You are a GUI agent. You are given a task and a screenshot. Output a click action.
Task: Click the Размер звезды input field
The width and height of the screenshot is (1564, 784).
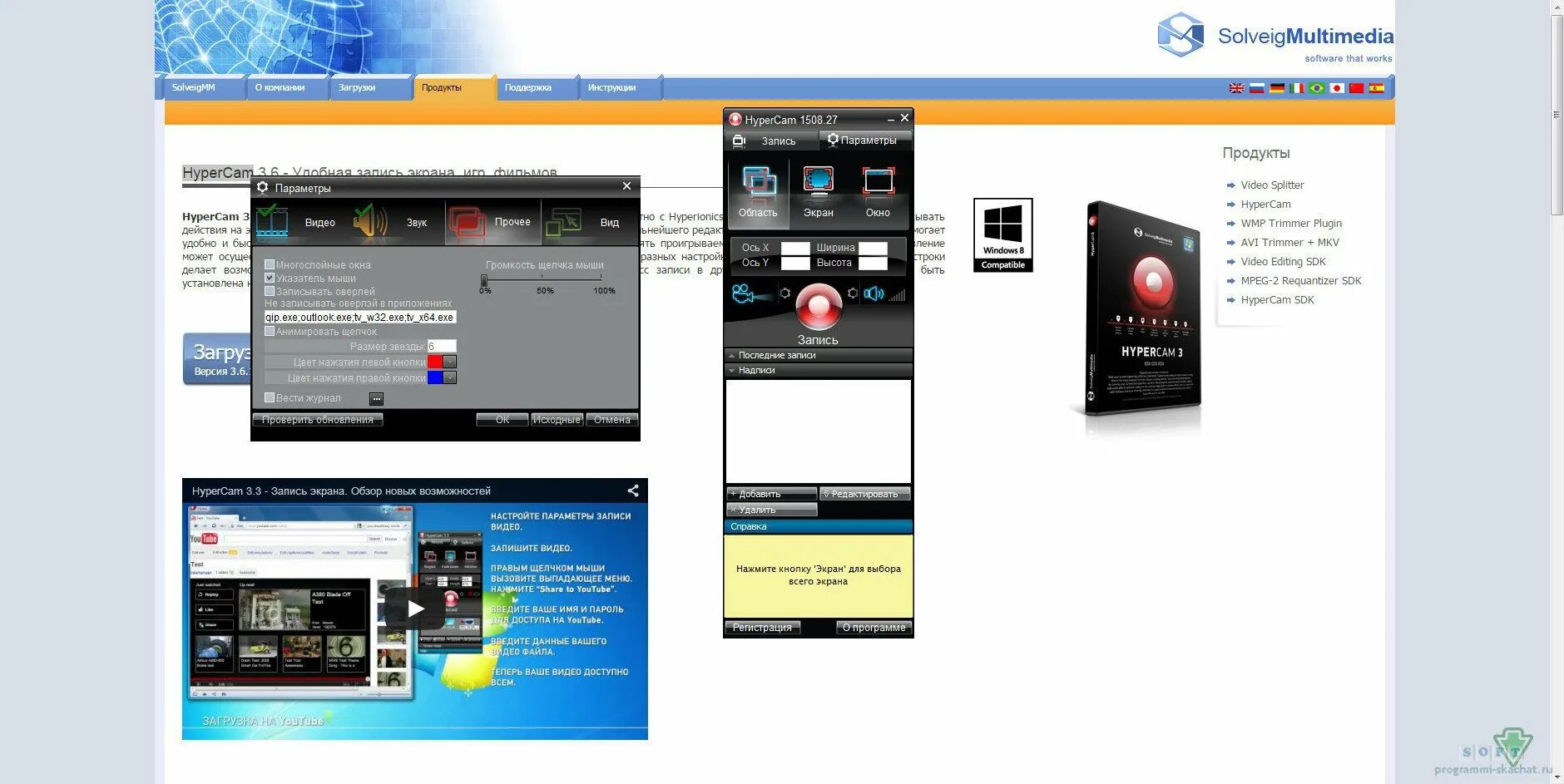[x=442, y=346]
